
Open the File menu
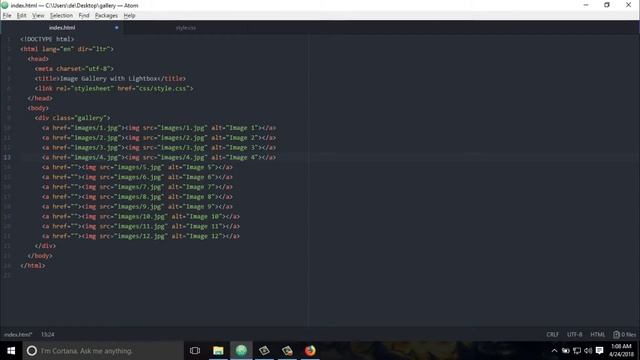point(7,16)
